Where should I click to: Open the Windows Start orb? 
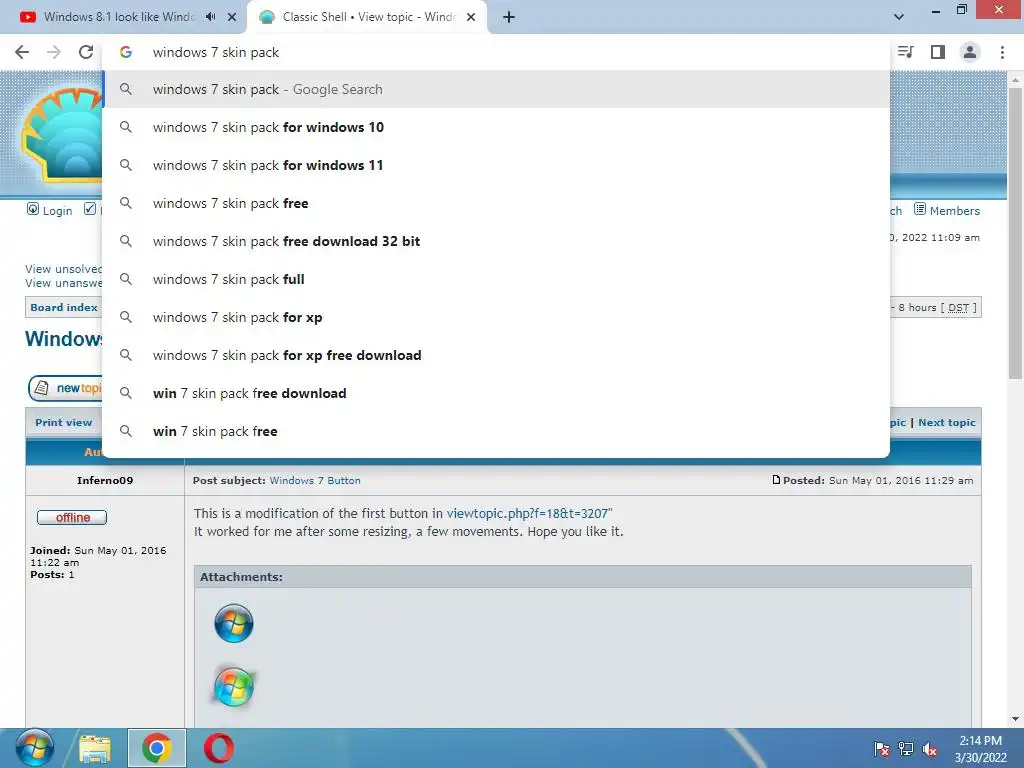pyautogui.click(x=34, y=748)
